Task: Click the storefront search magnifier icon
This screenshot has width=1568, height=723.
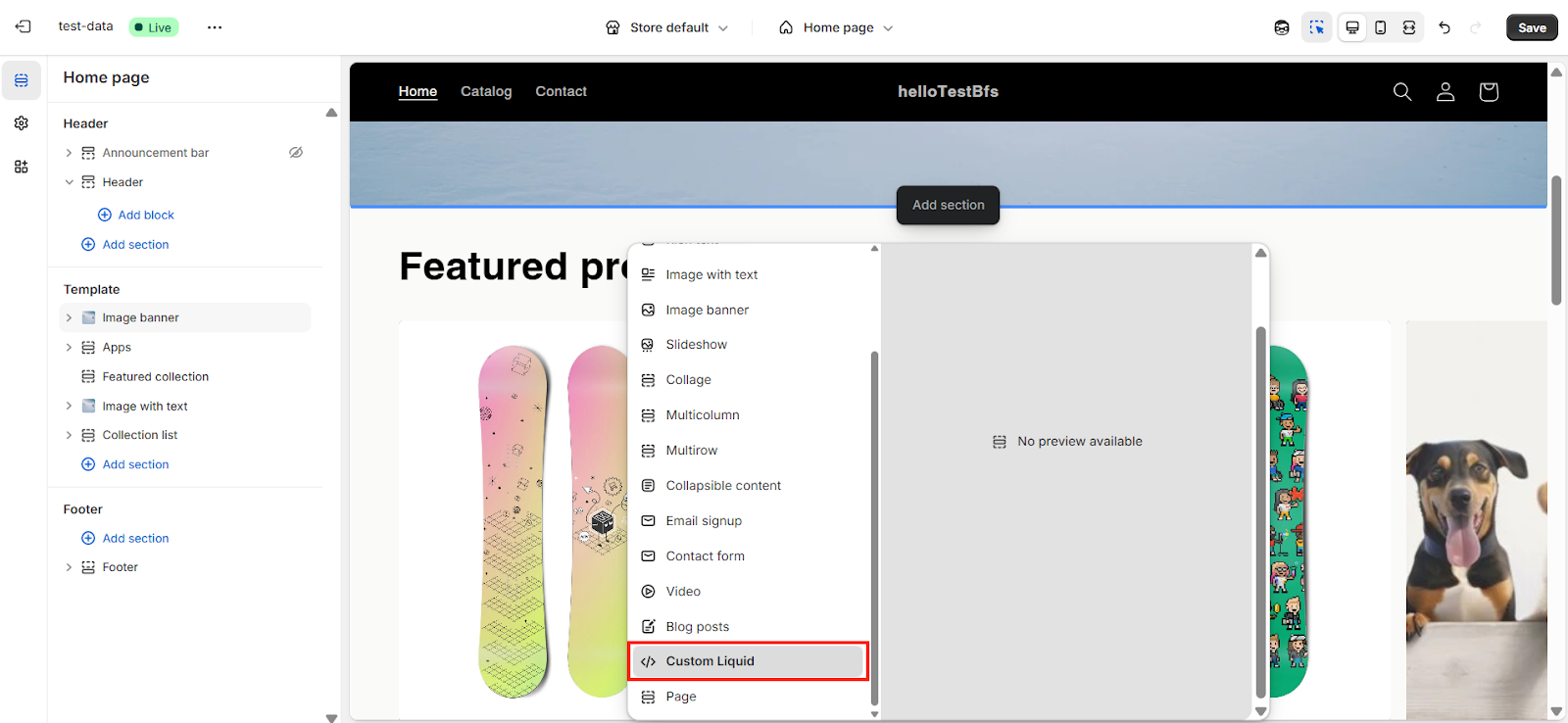Action: tap(1402, 92)
